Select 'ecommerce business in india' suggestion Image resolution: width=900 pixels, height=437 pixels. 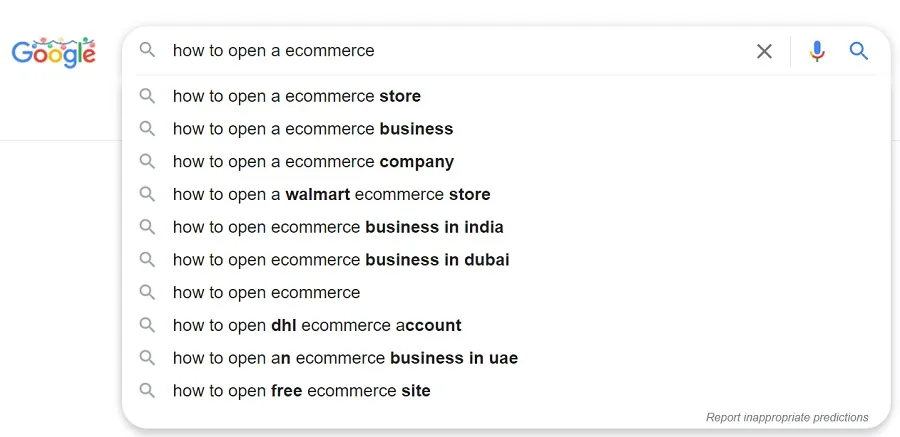point(338,227)
